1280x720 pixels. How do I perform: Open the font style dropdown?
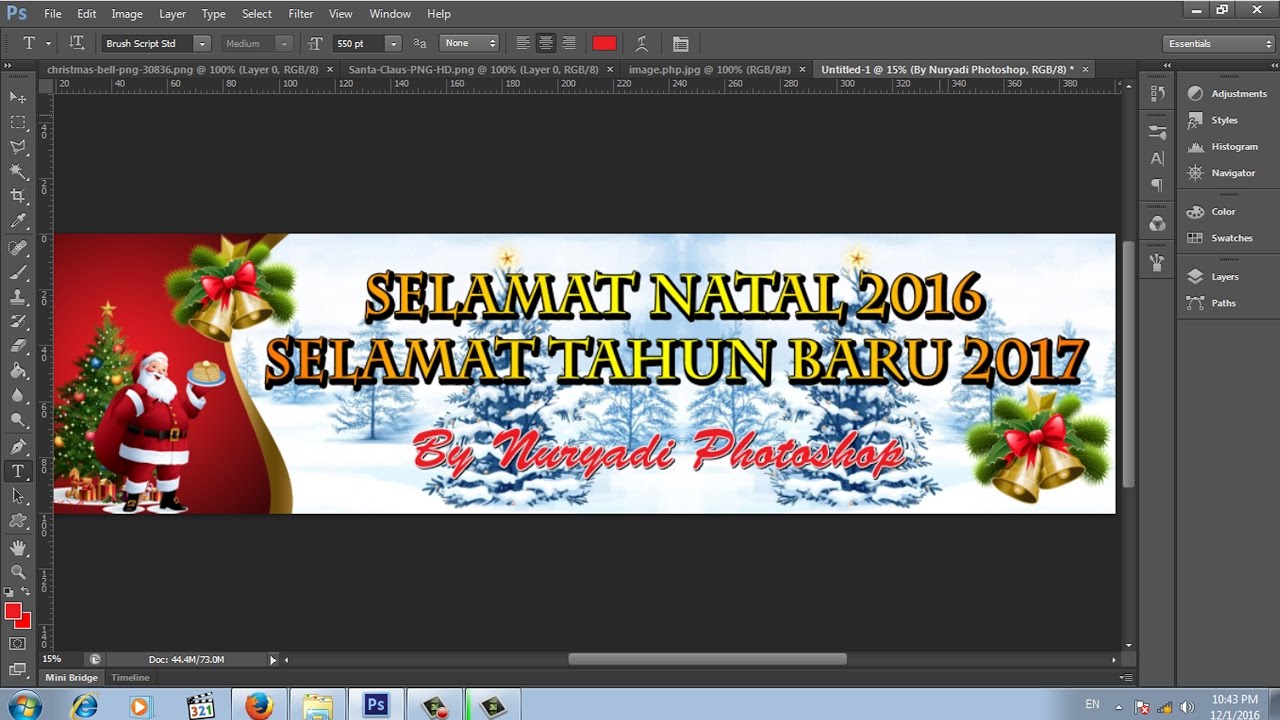[x=284, y=43]
